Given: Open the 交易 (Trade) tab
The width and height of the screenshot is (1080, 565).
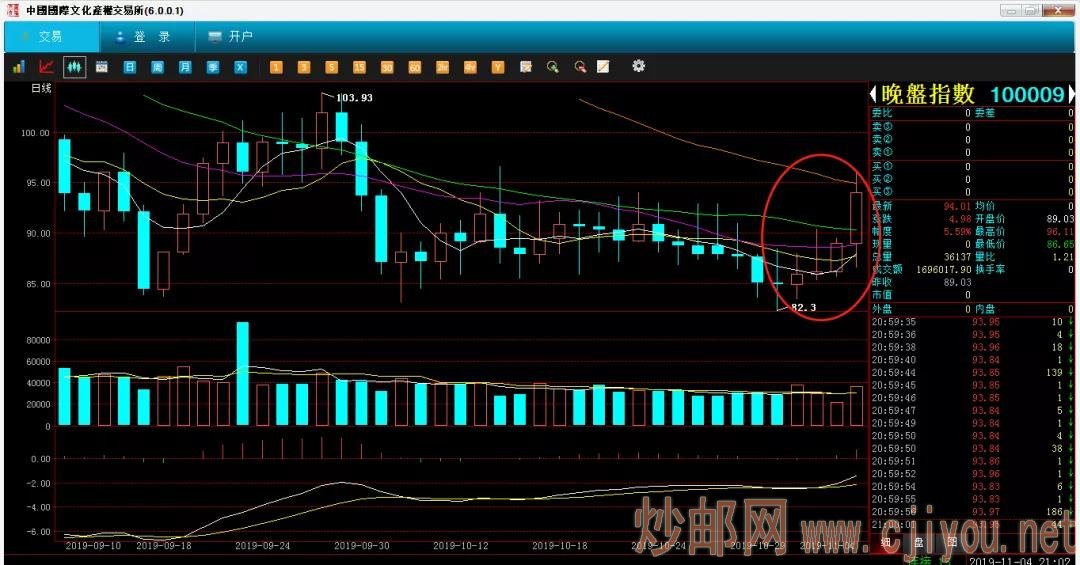Looking at the screenshot, I should pyautogui.click(x=50, y=37).
